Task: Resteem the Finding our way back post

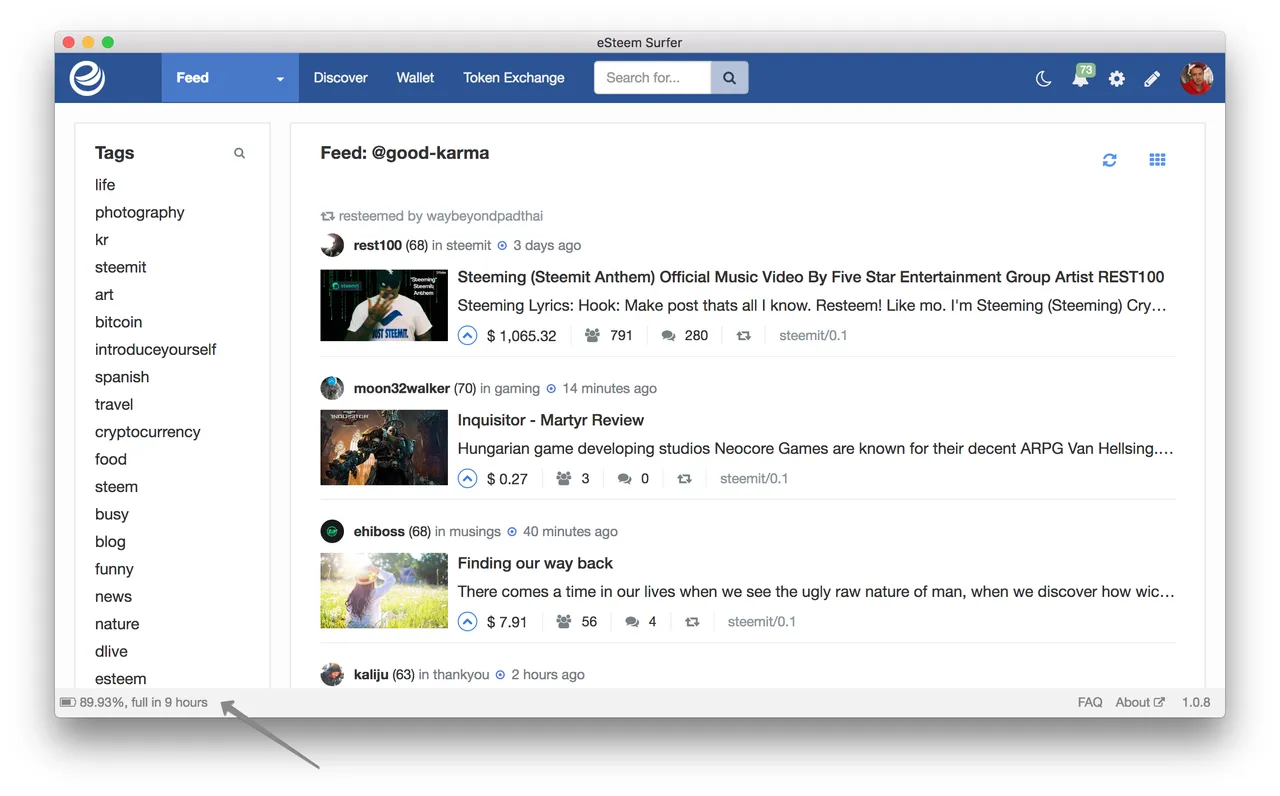Action: tap(692, 622)
